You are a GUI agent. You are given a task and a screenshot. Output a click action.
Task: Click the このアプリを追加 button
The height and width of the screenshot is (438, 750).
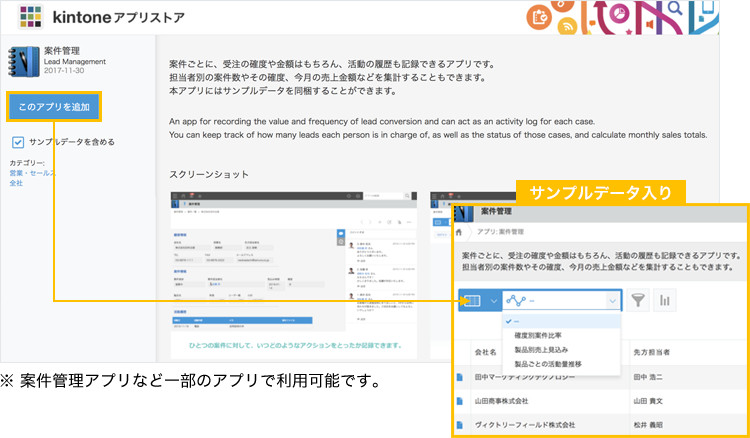point(52,106)
